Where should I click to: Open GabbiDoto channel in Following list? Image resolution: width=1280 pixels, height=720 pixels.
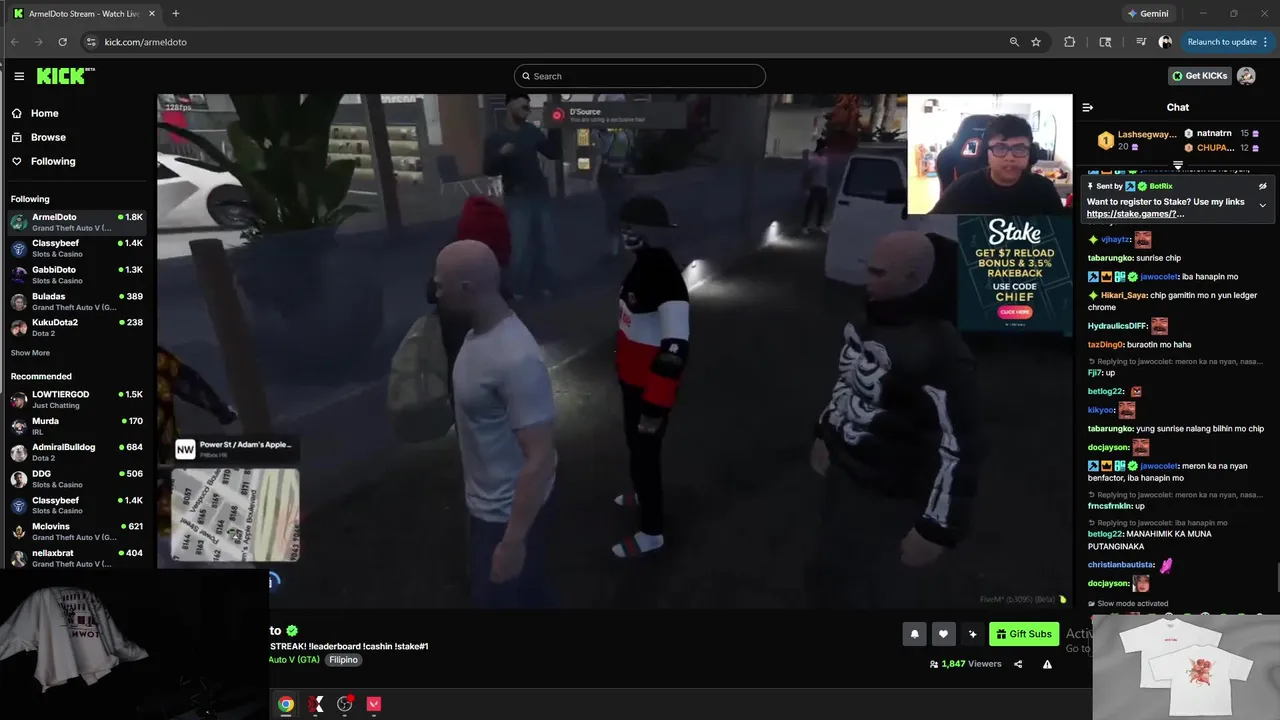(78, 275)
